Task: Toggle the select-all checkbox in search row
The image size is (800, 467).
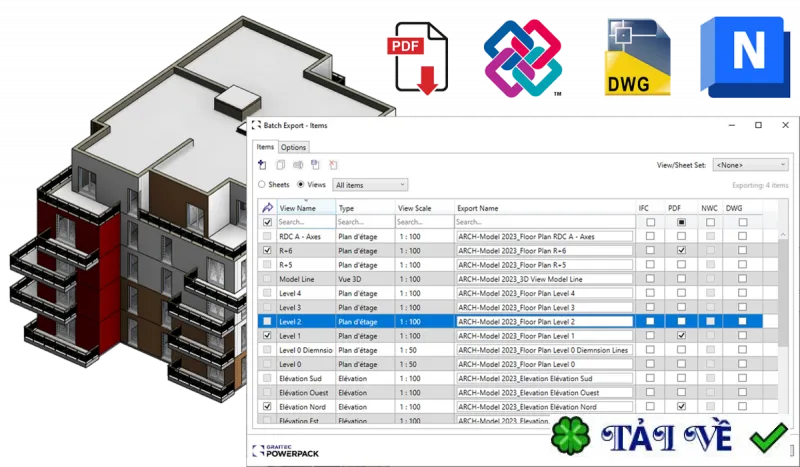Action: (x=267, y=222)
